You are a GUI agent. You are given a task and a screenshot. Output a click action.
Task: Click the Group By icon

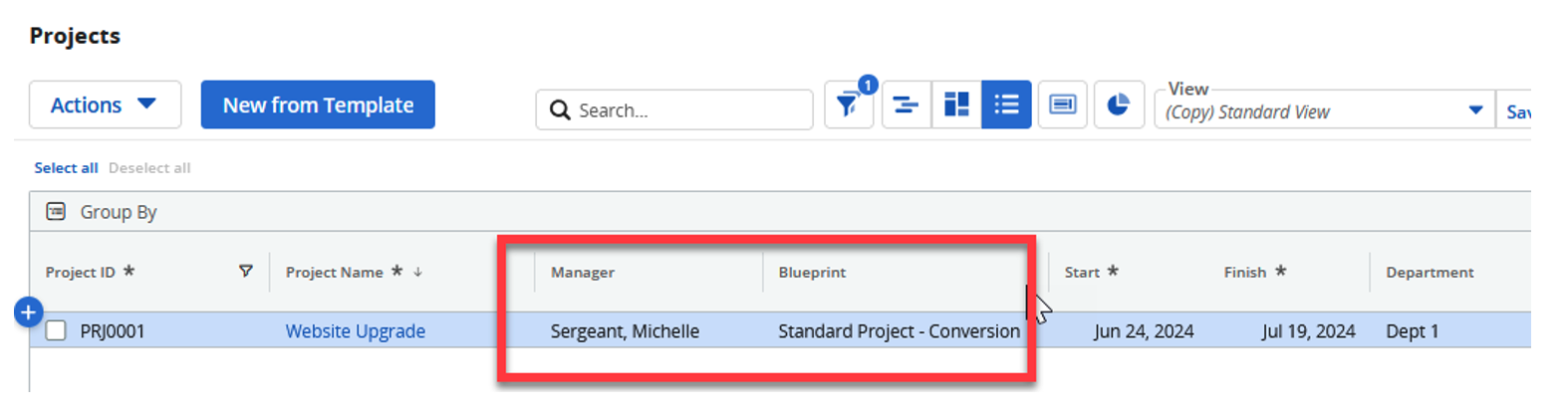point(56,211)
